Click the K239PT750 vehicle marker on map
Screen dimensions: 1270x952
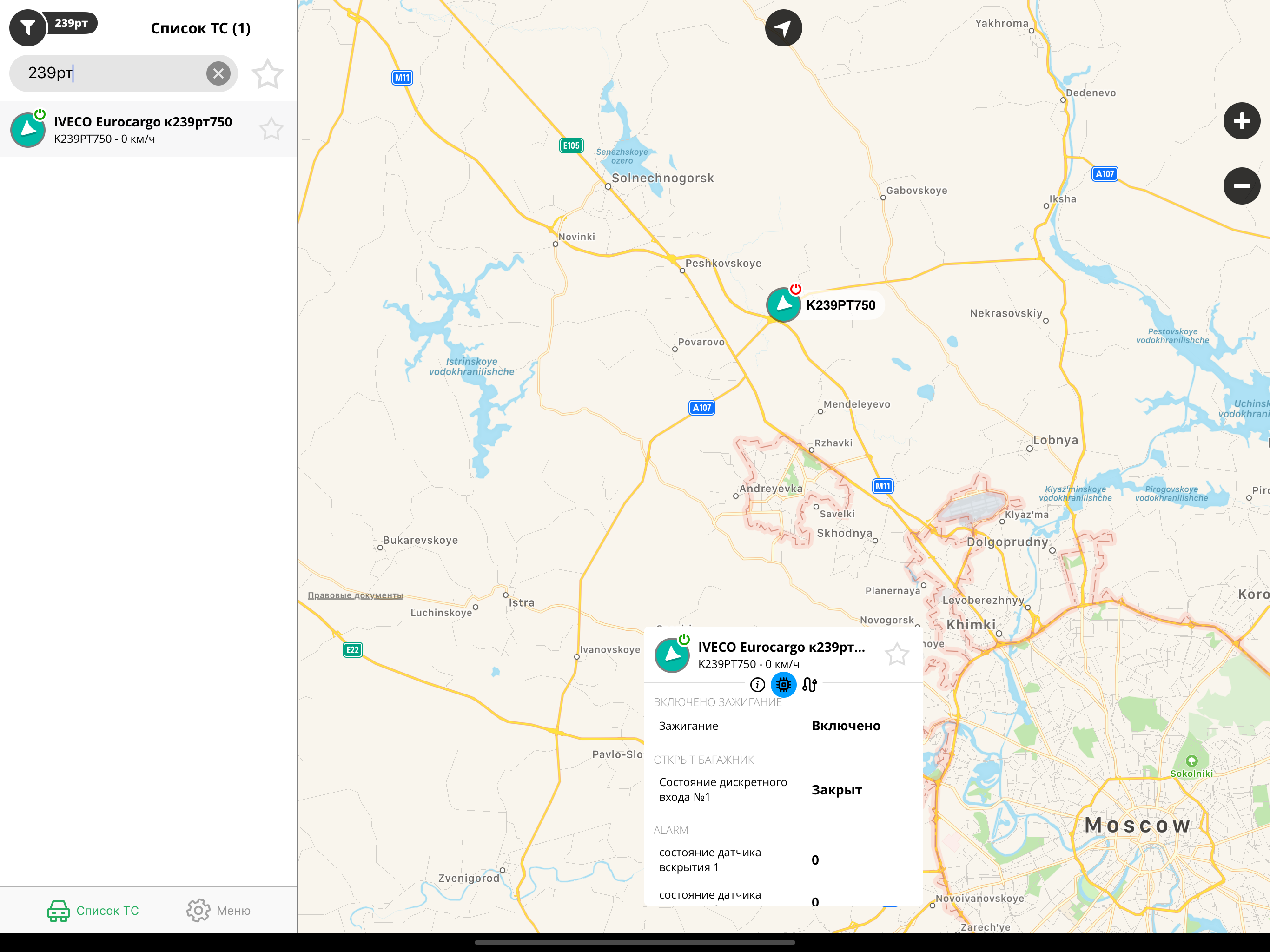[x=783, y=304]
